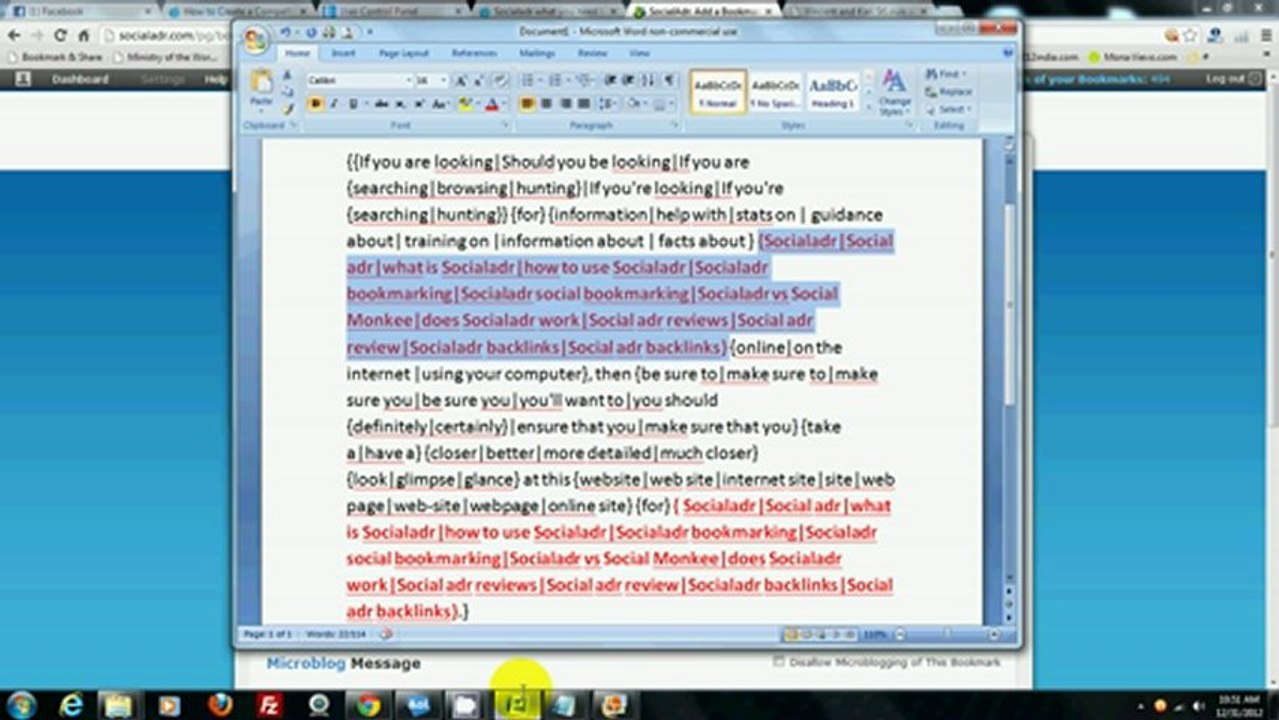Open the Font dialog launcher

(505, 126)
